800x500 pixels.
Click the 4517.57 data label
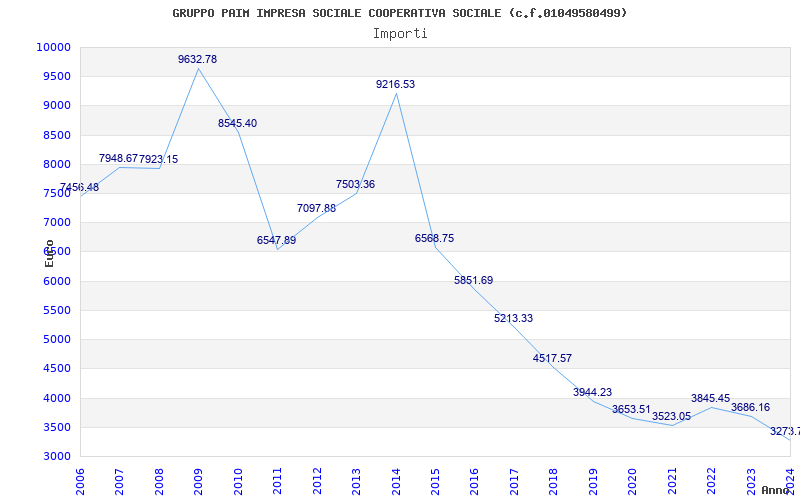(x=553, y=358)
